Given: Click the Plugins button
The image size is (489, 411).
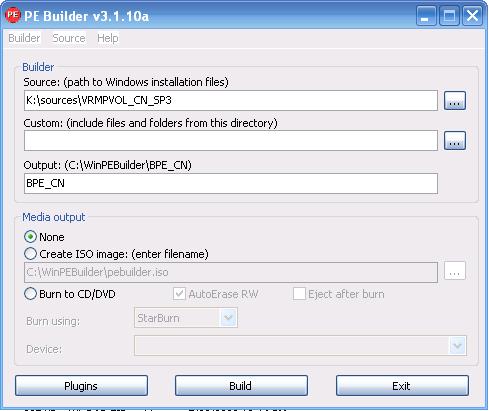Looking at the screenshot, I should tap(81, 386).
